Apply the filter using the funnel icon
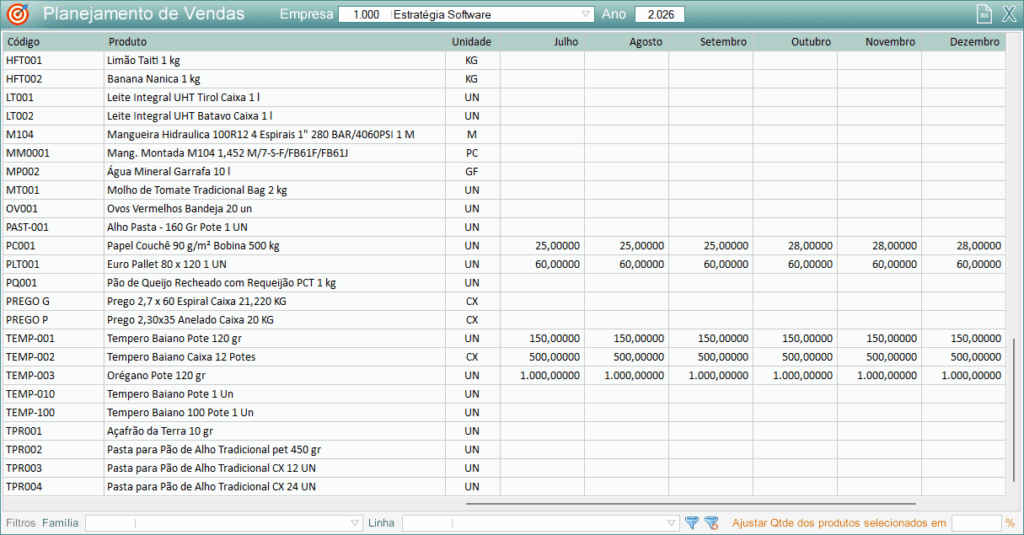 (691, 523)
